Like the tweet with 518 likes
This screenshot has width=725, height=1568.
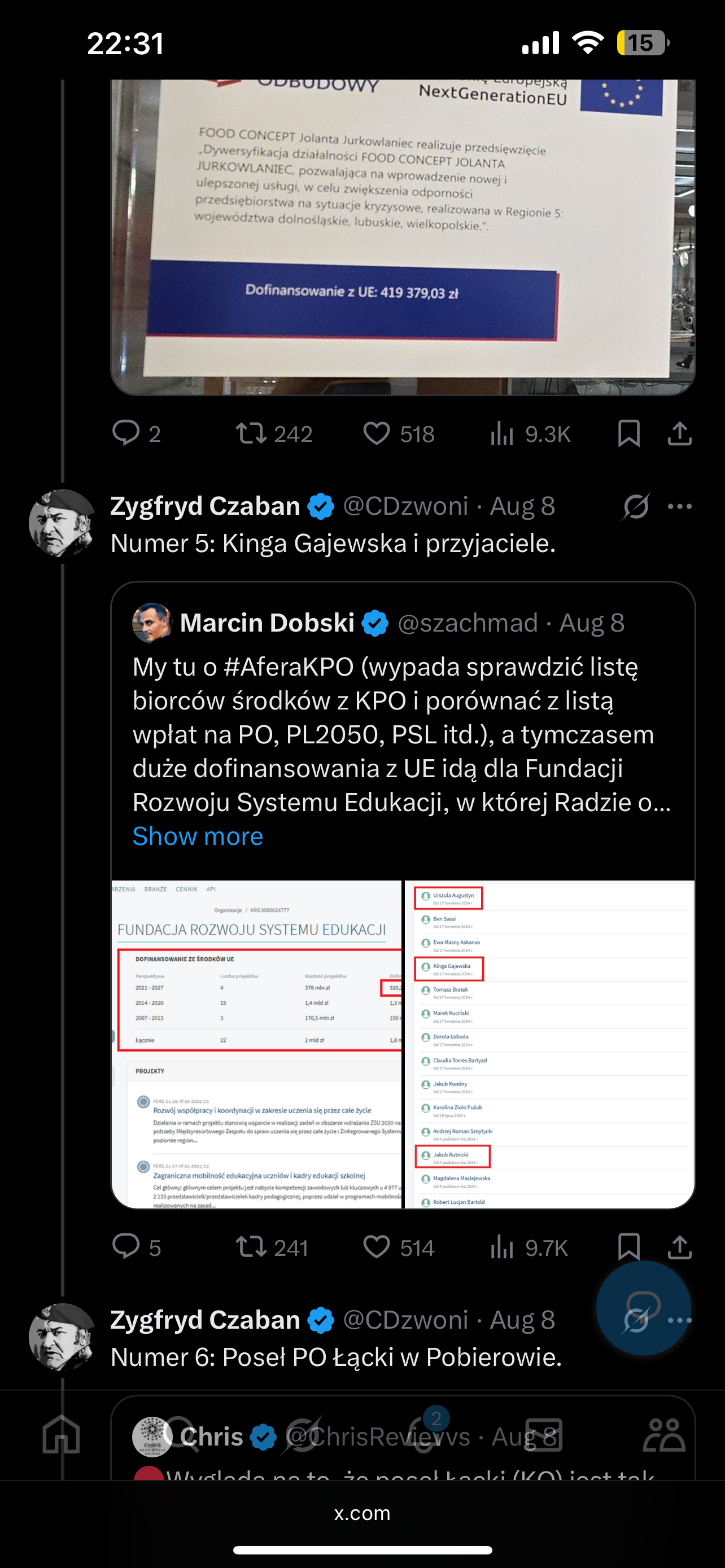click(x=377, y=434)
